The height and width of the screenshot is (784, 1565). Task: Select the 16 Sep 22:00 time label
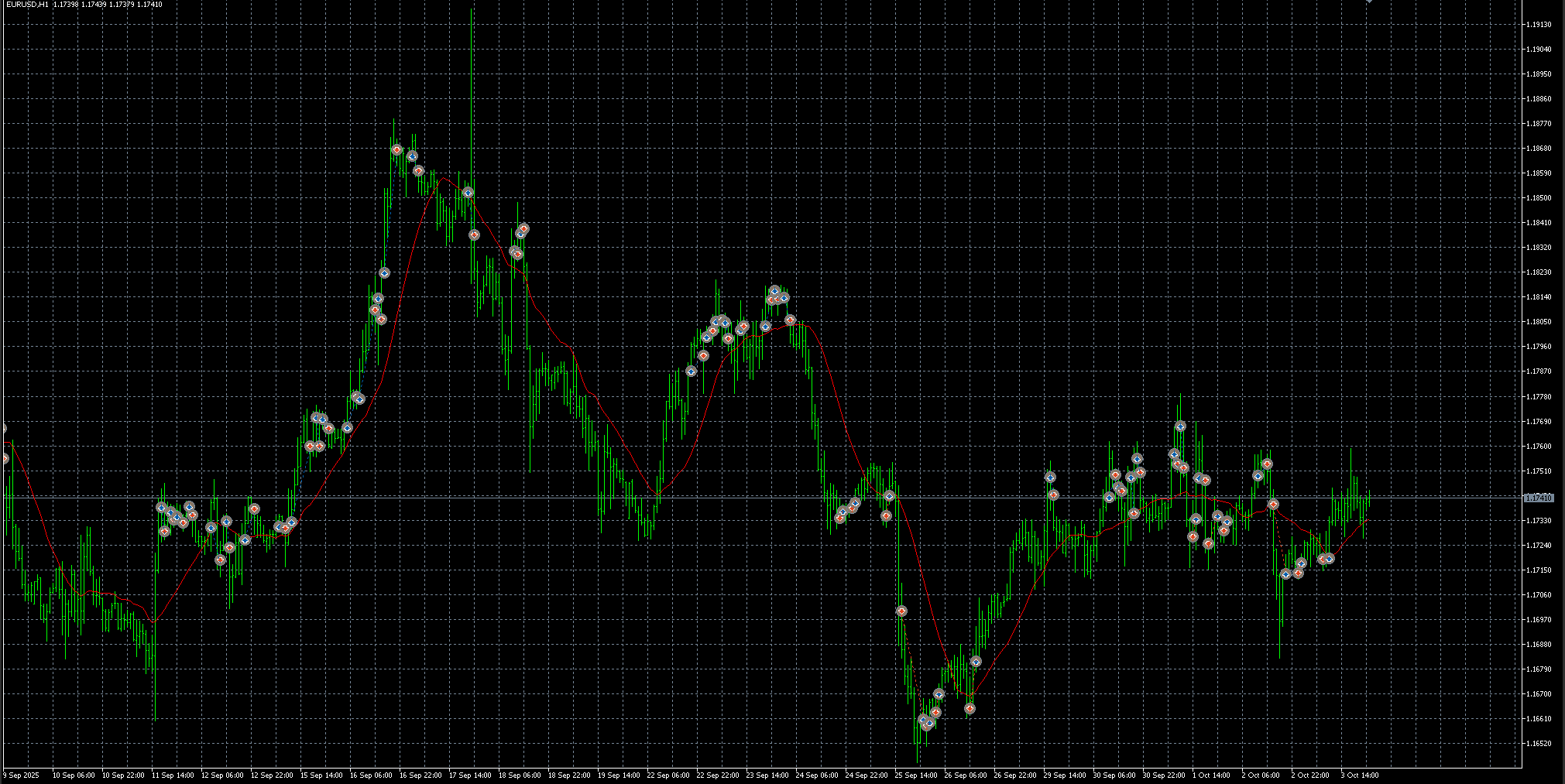[420, 775]
